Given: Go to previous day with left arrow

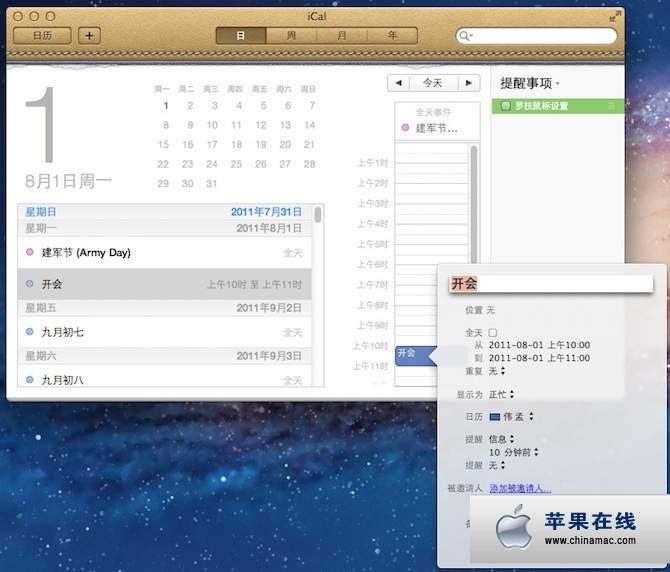Looking at the screenshot, I should 399,83.
